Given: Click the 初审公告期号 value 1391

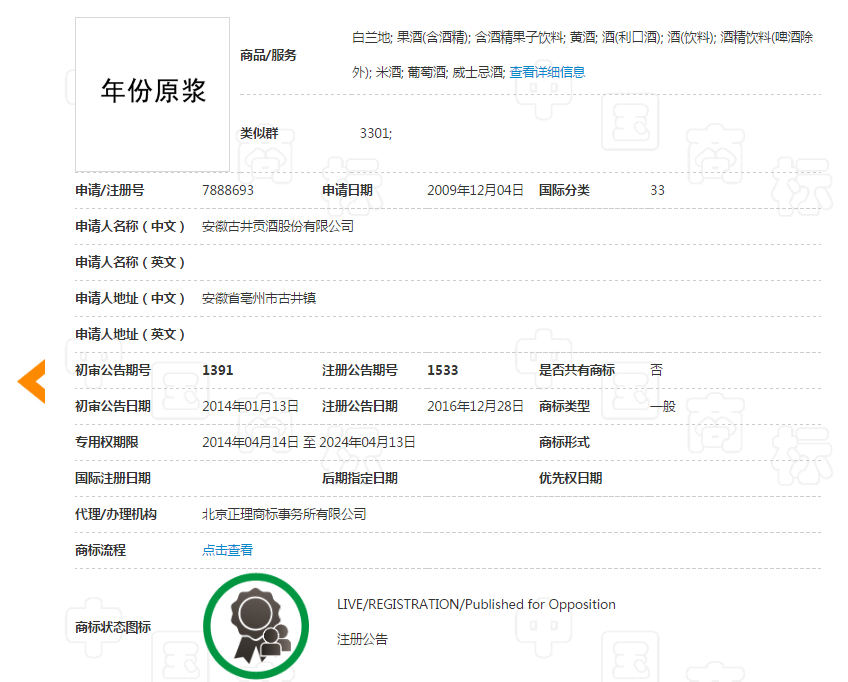Looking at the screenshot, I should pos(218,369).
